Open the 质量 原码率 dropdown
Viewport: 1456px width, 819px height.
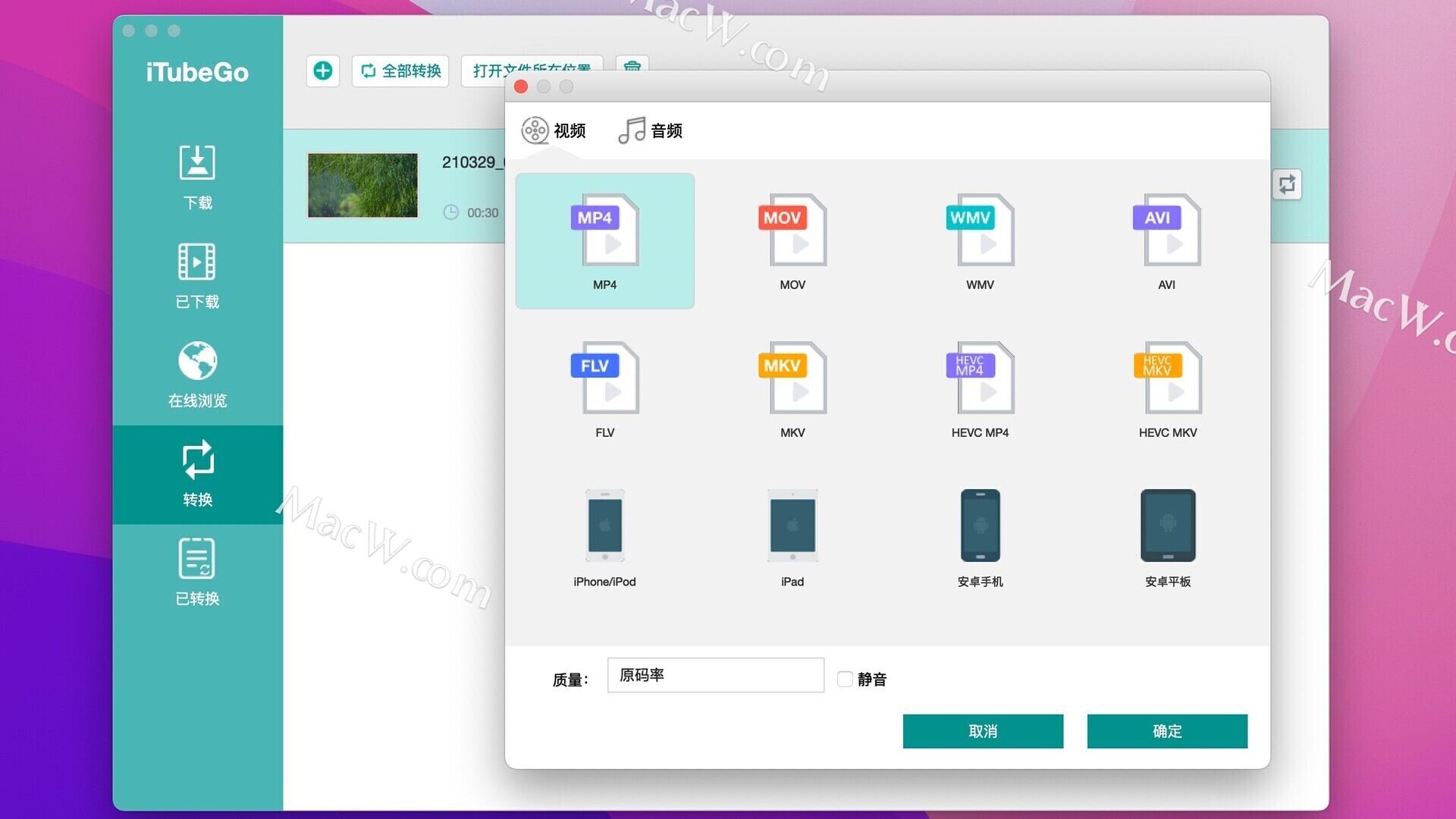[x=715, y=675]
